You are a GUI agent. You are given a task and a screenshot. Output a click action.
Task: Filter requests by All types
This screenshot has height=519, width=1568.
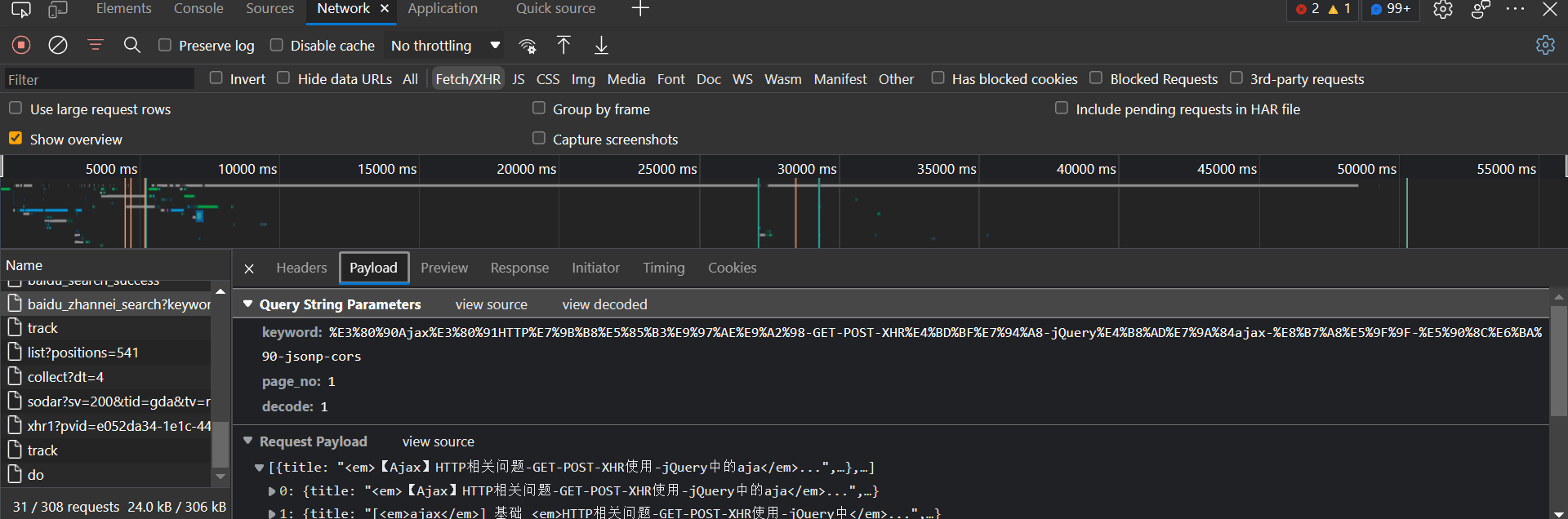410,79
